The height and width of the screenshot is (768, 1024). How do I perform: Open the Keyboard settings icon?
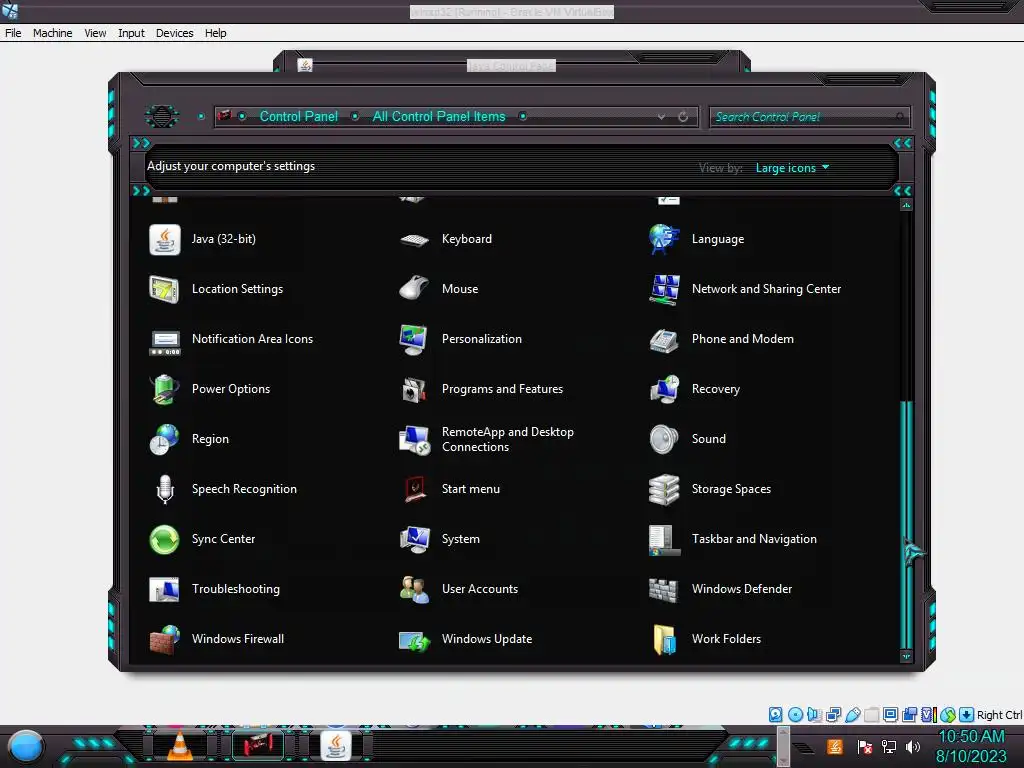tap(414, 240)
